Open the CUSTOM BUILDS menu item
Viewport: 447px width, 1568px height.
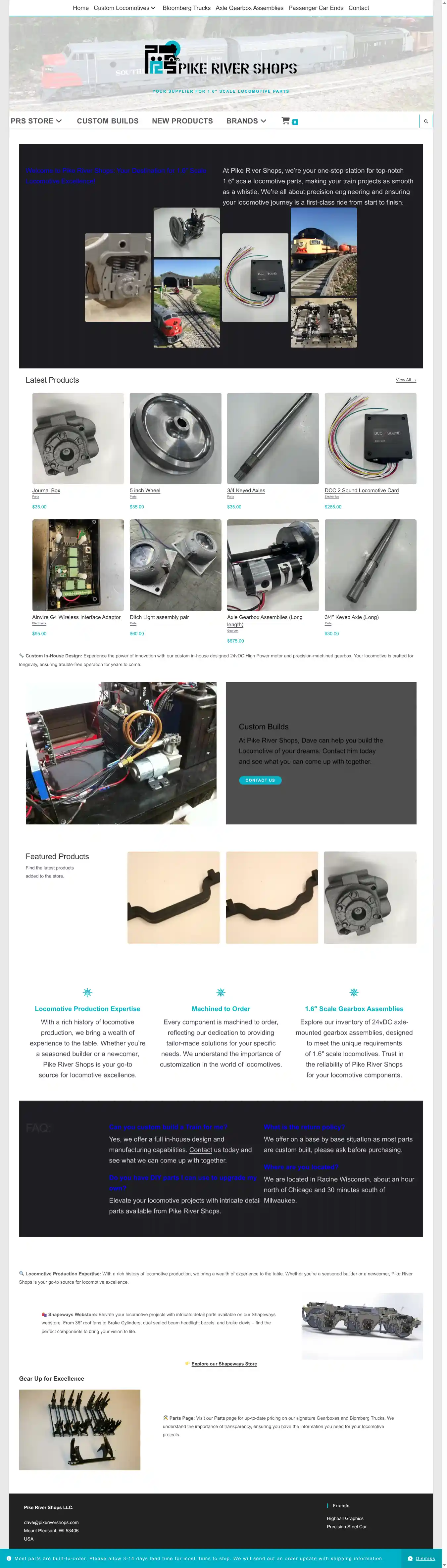tap(108, 121)
